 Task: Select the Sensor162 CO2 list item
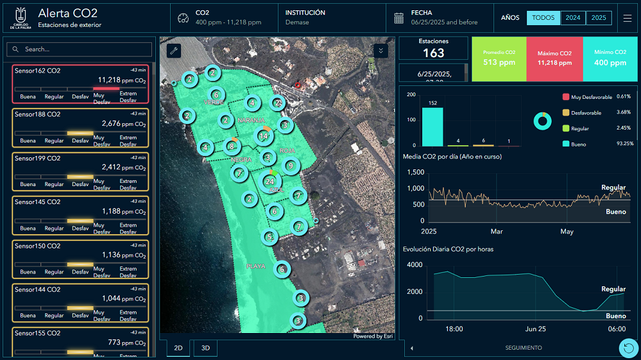(x=81, y=84)
